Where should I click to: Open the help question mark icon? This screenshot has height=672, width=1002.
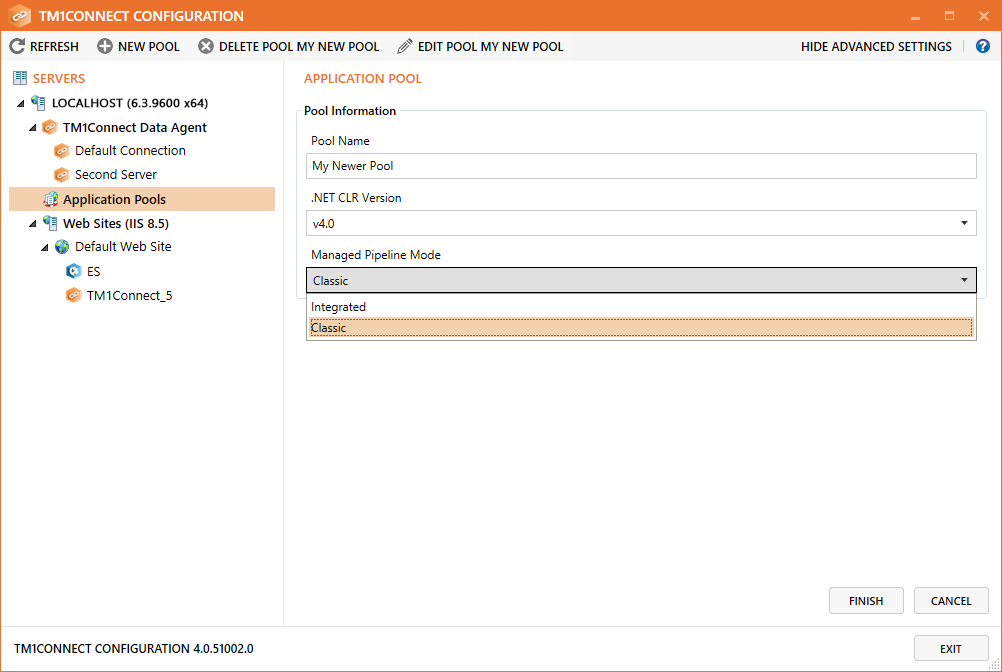coord(983,46)
